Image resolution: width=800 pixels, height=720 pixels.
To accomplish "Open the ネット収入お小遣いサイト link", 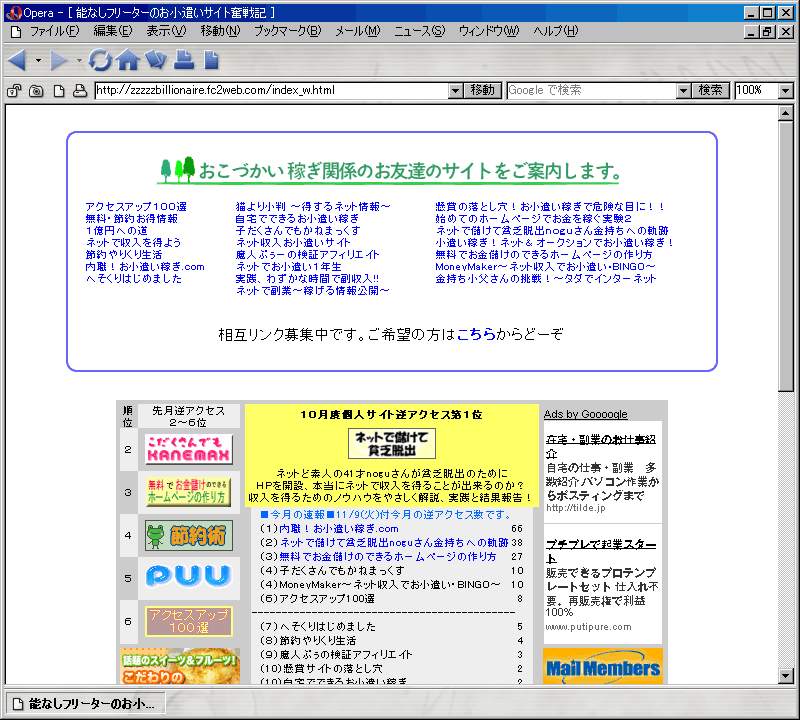I will click(293, 242).
